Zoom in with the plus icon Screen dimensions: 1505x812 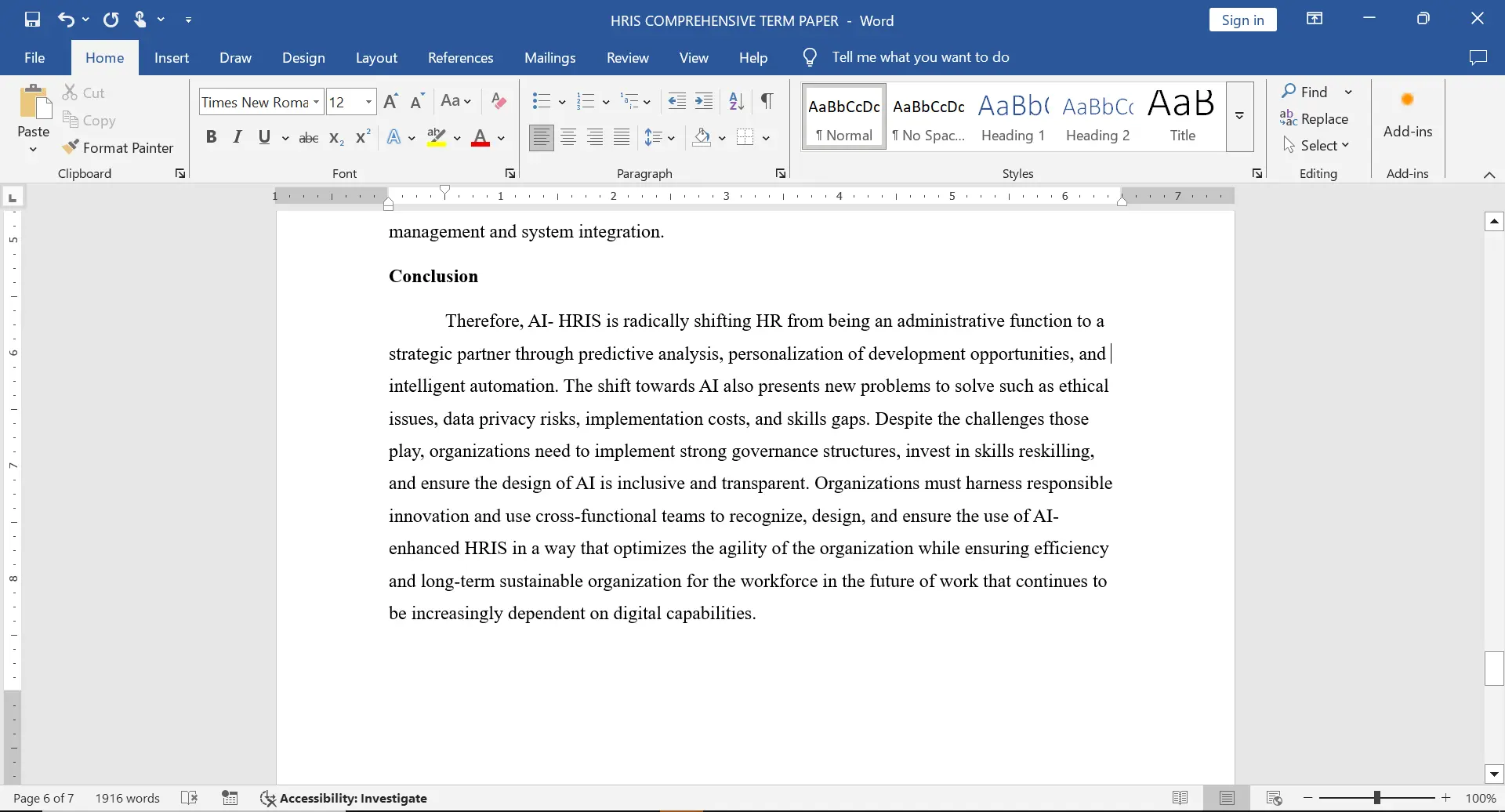pos(1446,798)
